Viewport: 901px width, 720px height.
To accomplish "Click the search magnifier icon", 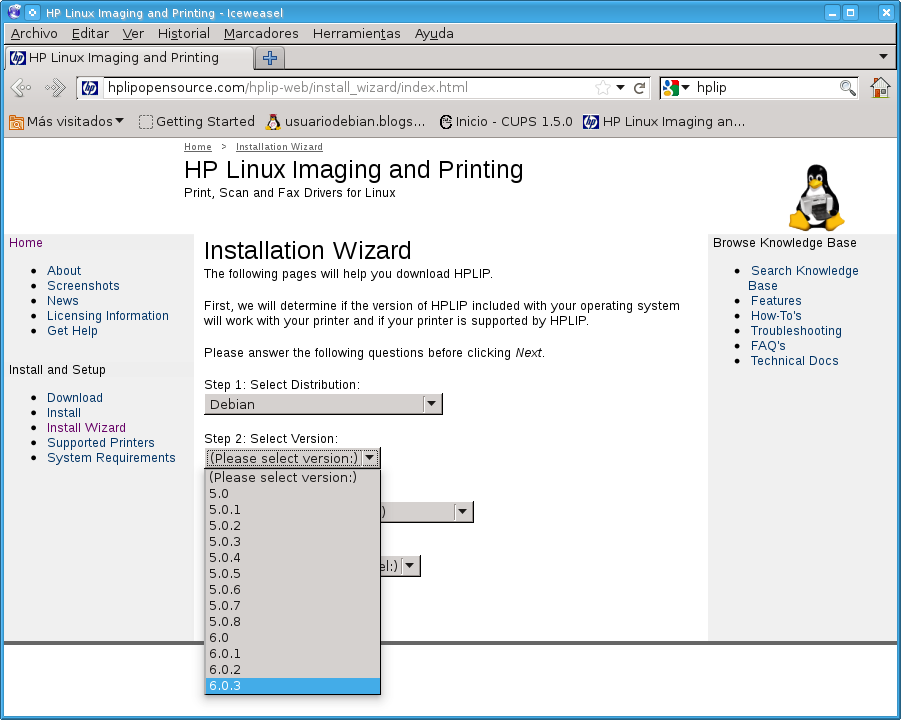I will (848, 88).
